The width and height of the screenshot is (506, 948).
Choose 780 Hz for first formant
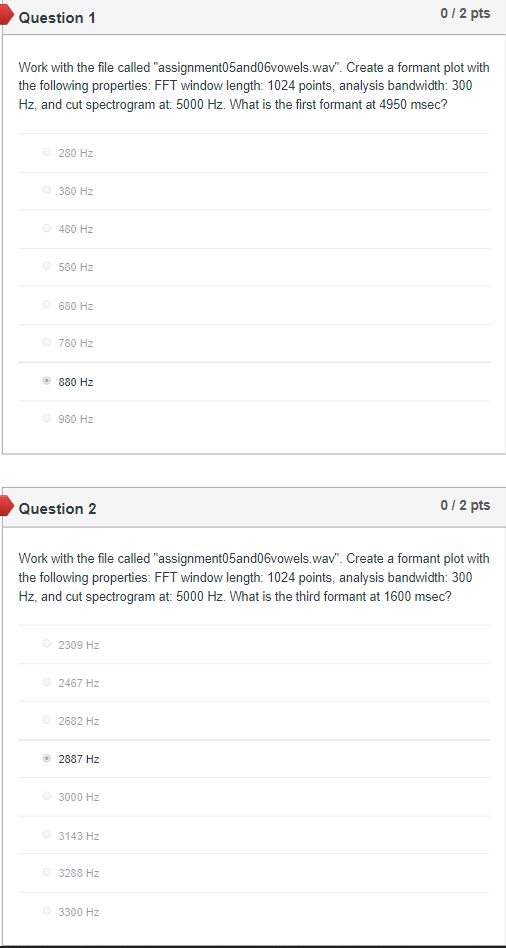pos(47,342)
